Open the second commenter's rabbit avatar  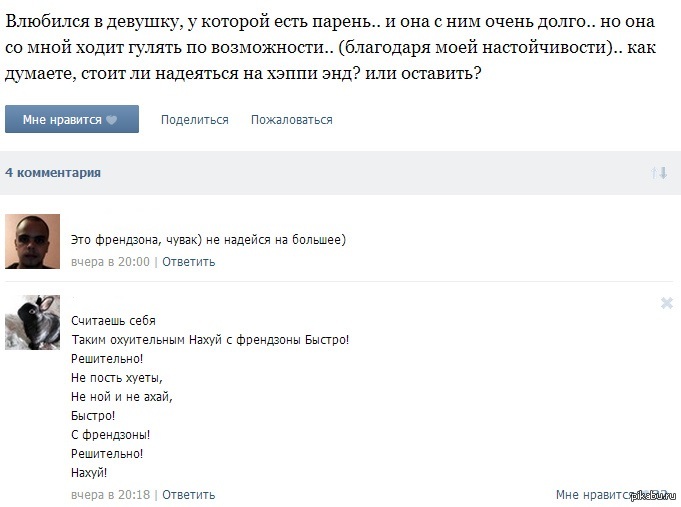click(32, 322)
